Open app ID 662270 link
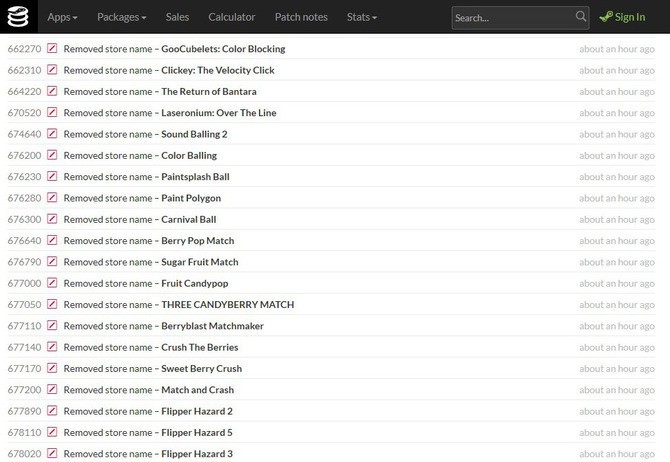The height and width of the screenshot is (462, 670). [x=24, y=49]
